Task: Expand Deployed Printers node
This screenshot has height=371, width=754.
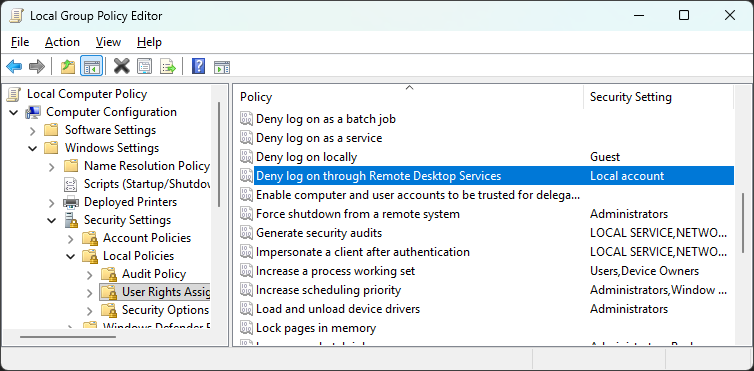Action: [x=52, y=203]
